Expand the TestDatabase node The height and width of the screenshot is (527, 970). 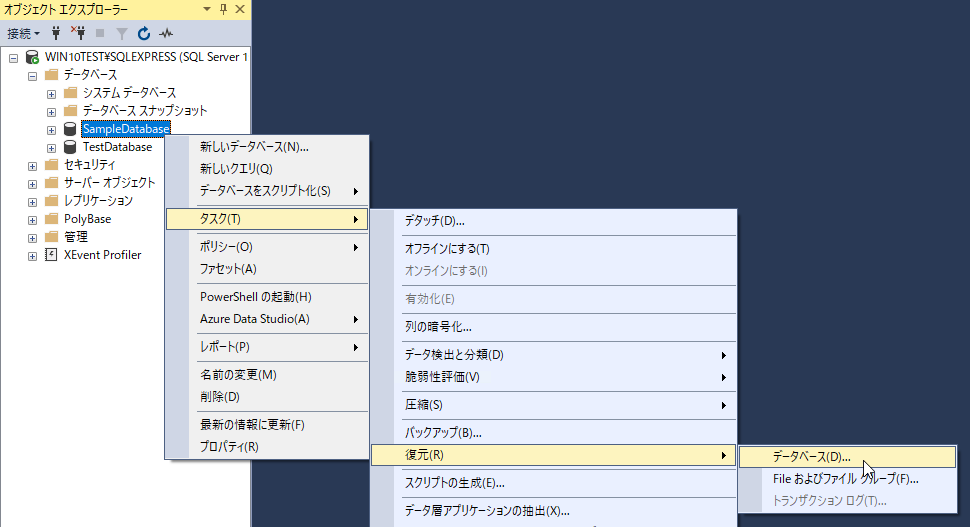pos(51,148)
